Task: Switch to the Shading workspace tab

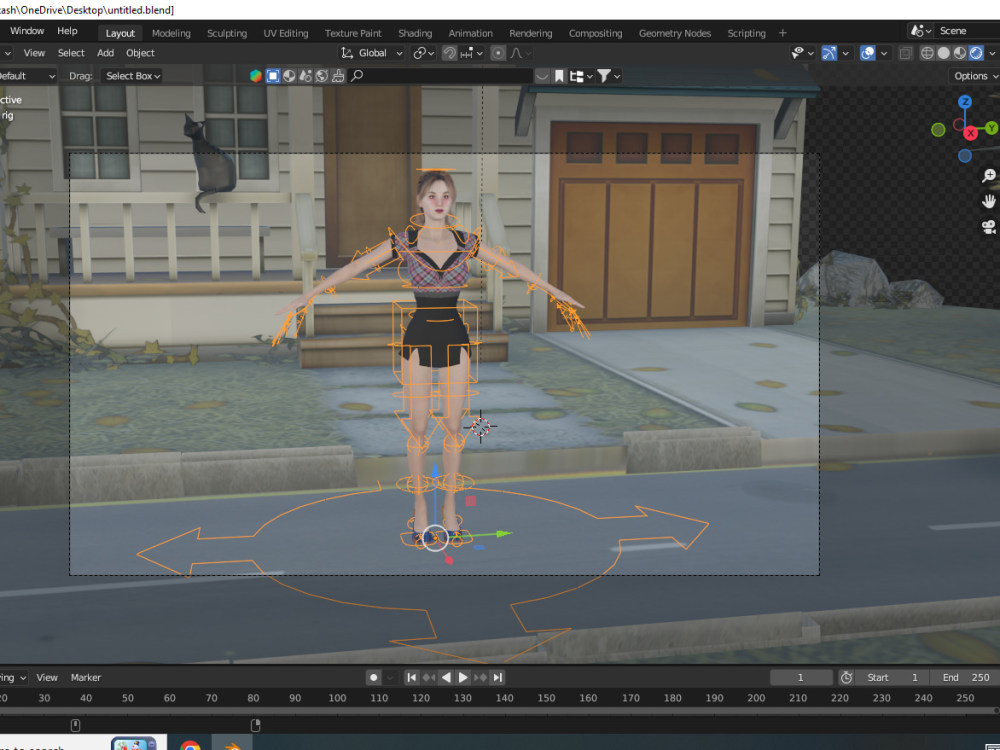Action: click(415, 33)
